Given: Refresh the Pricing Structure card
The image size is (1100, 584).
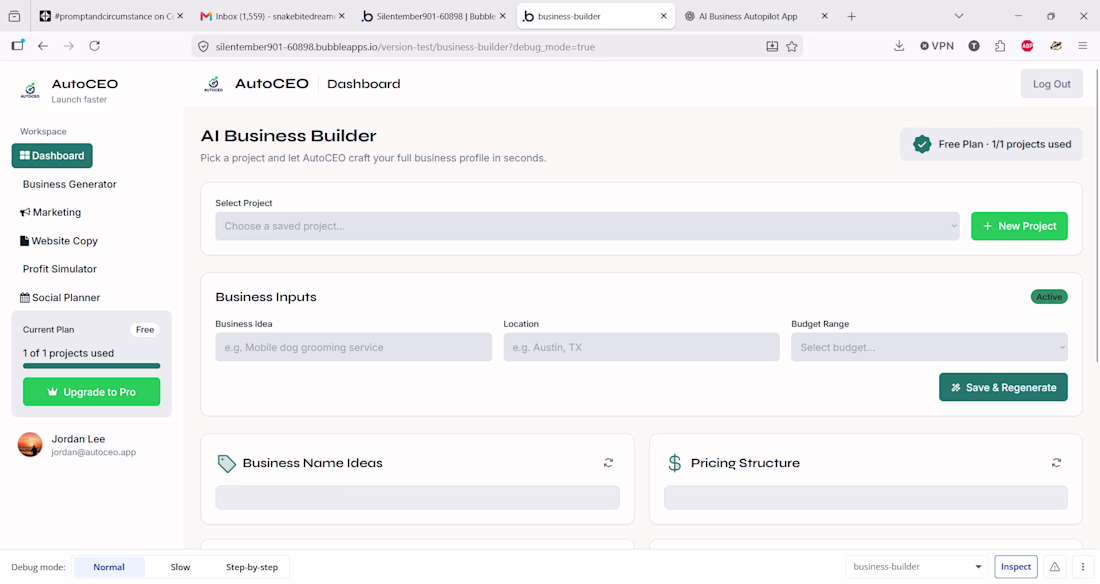Looking at the screenshot, I should click(1056, 463).
